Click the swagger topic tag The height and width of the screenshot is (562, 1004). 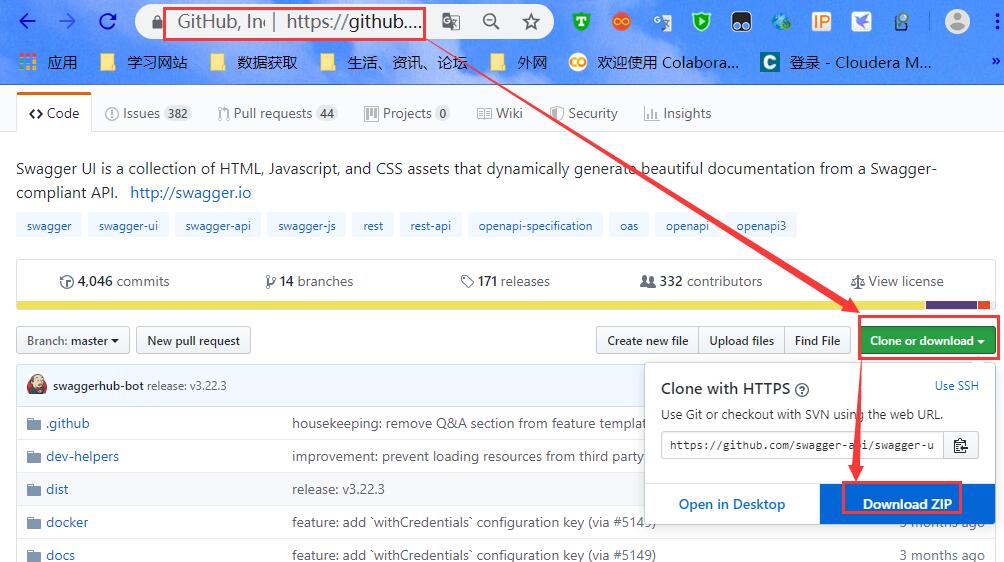pos(49,226)
